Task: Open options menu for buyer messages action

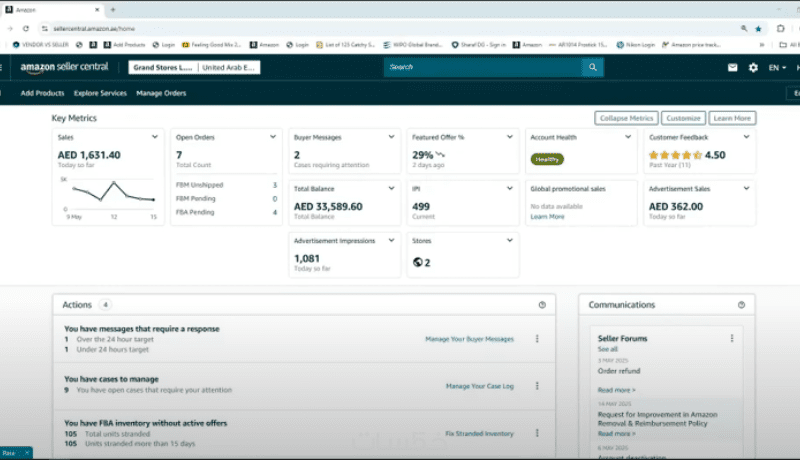Action: click(x=537, y=339)
